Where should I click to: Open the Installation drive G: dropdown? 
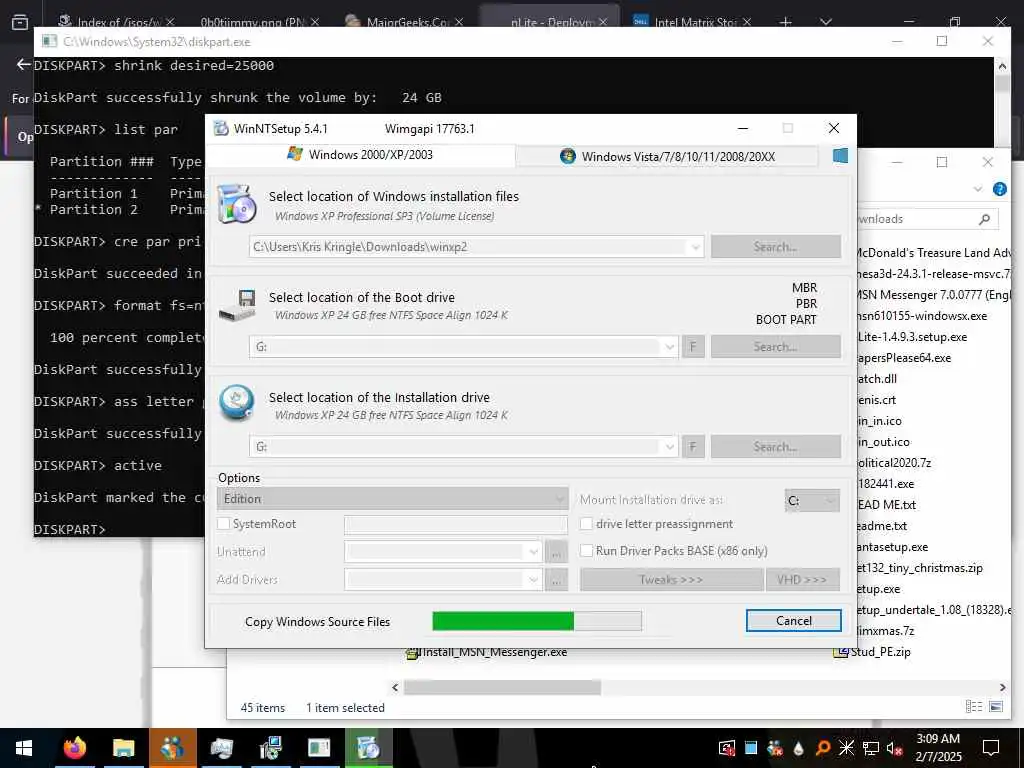(669, 447)
